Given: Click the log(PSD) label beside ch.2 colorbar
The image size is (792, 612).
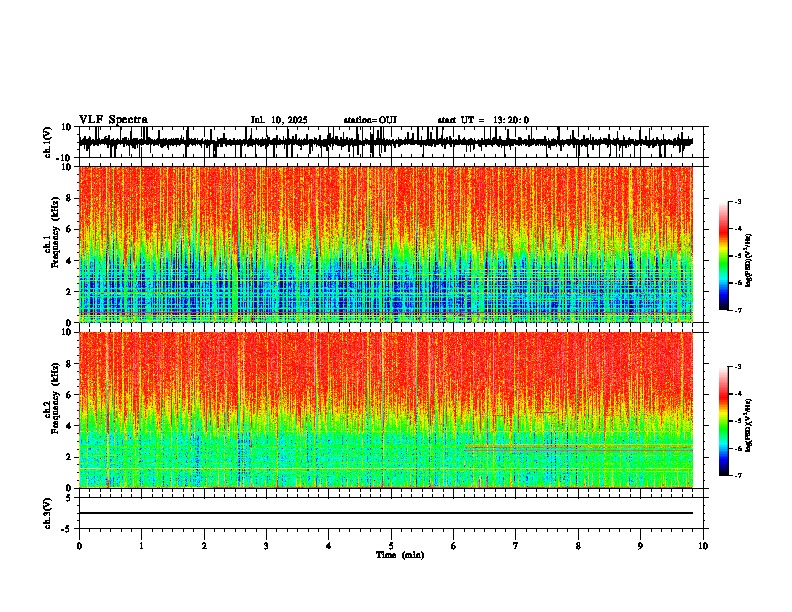Looking at the screenshot, I should 749,424.
